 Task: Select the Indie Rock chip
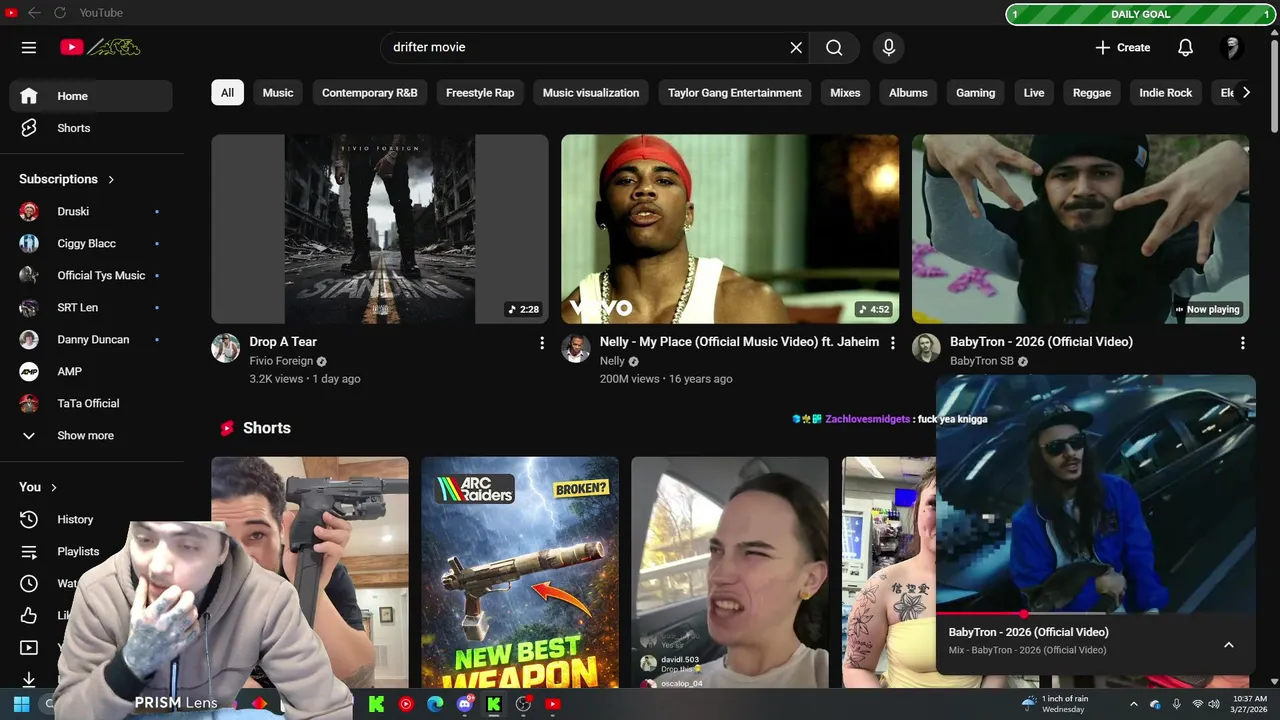point(1166,92)
